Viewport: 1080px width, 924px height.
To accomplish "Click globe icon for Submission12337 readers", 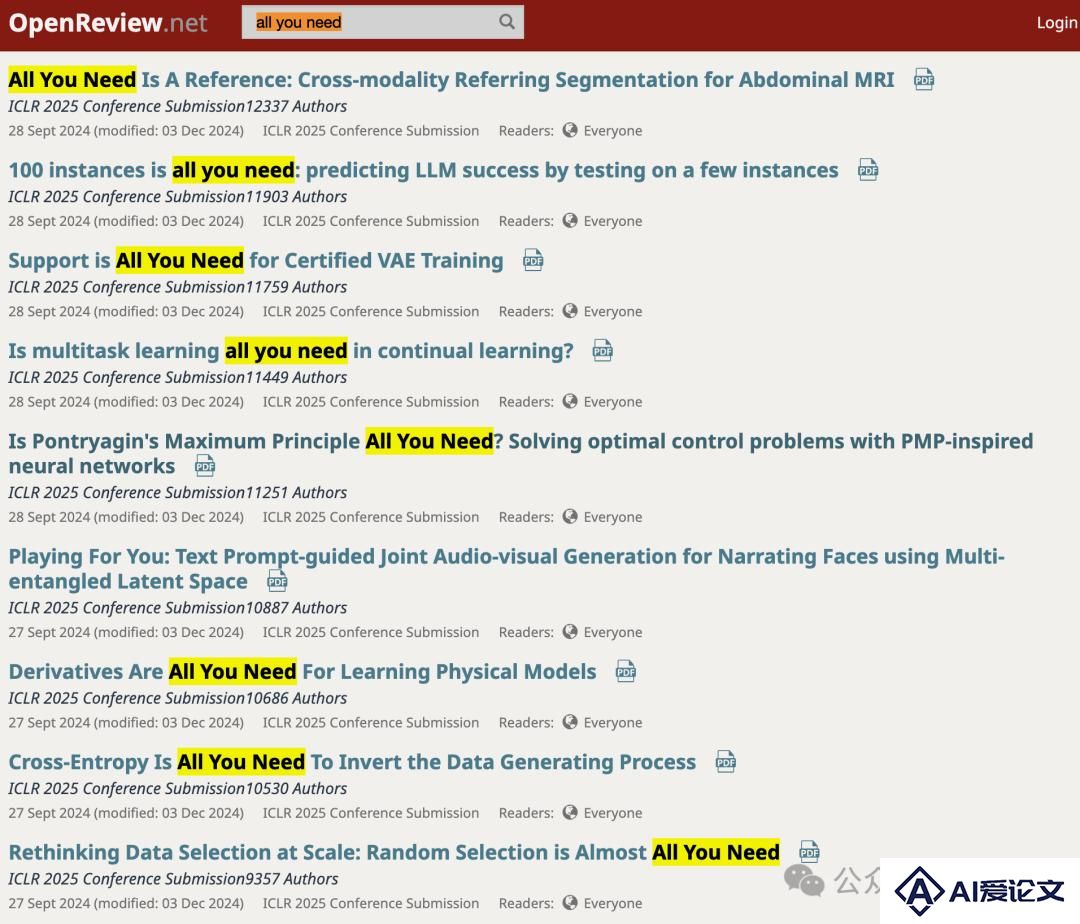I will pos(570,130).
